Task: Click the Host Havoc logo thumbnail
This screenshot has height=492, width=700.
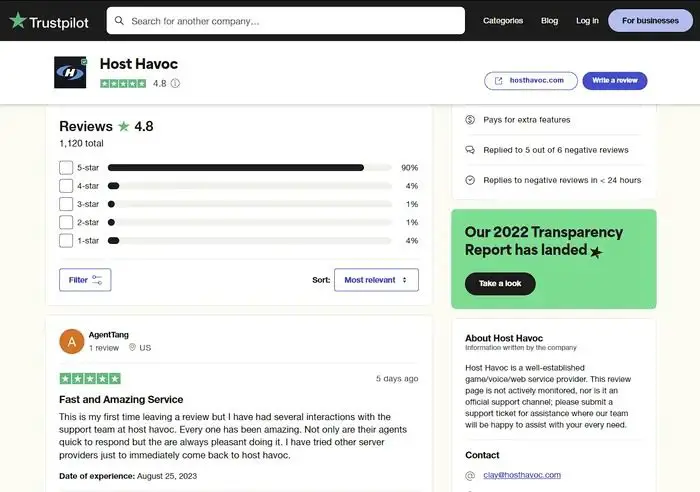Action: click(x=70, y=72)
